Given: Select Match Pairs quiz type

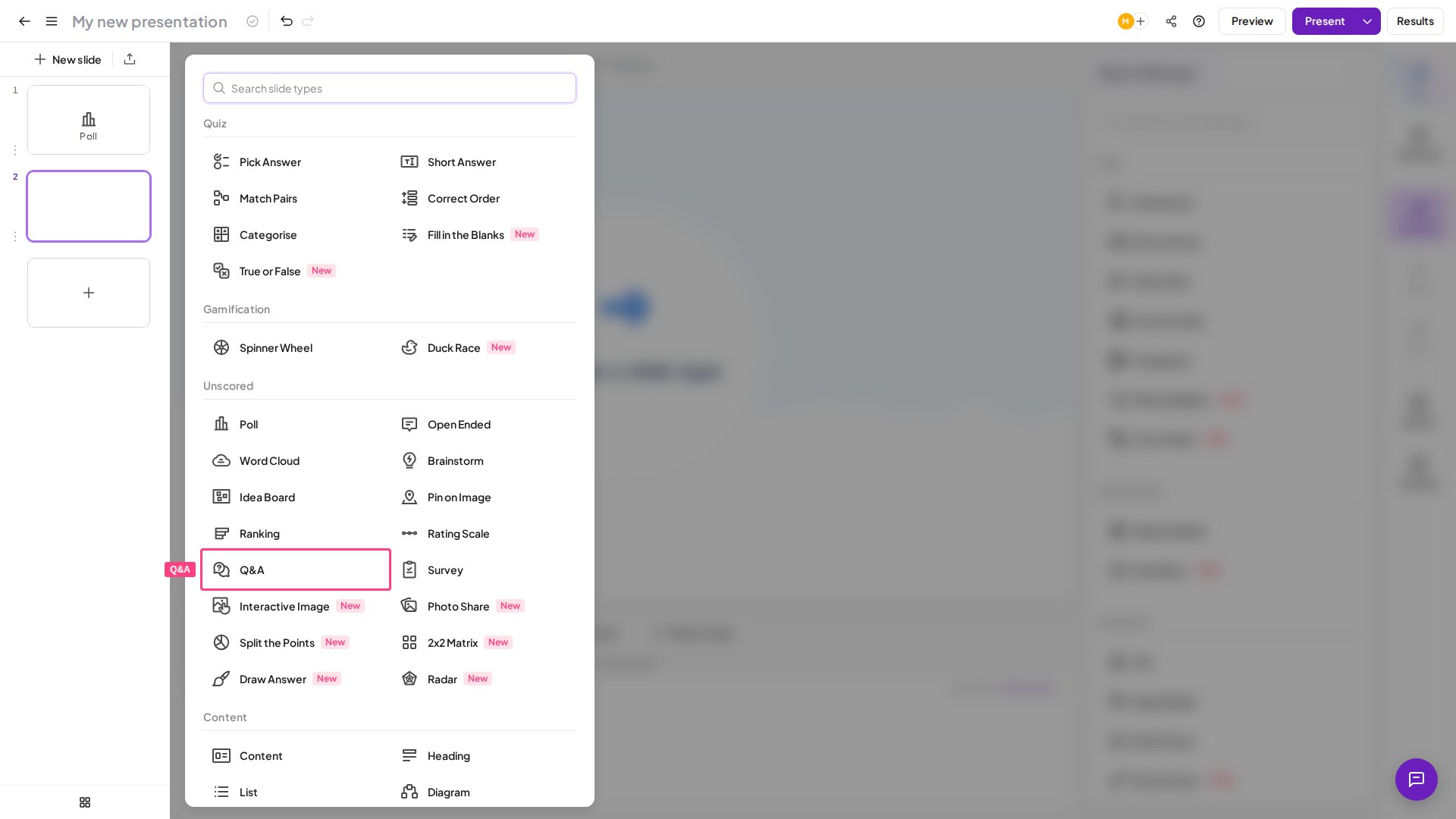Looking at the screenshot, I should click(x=296, y=198).
